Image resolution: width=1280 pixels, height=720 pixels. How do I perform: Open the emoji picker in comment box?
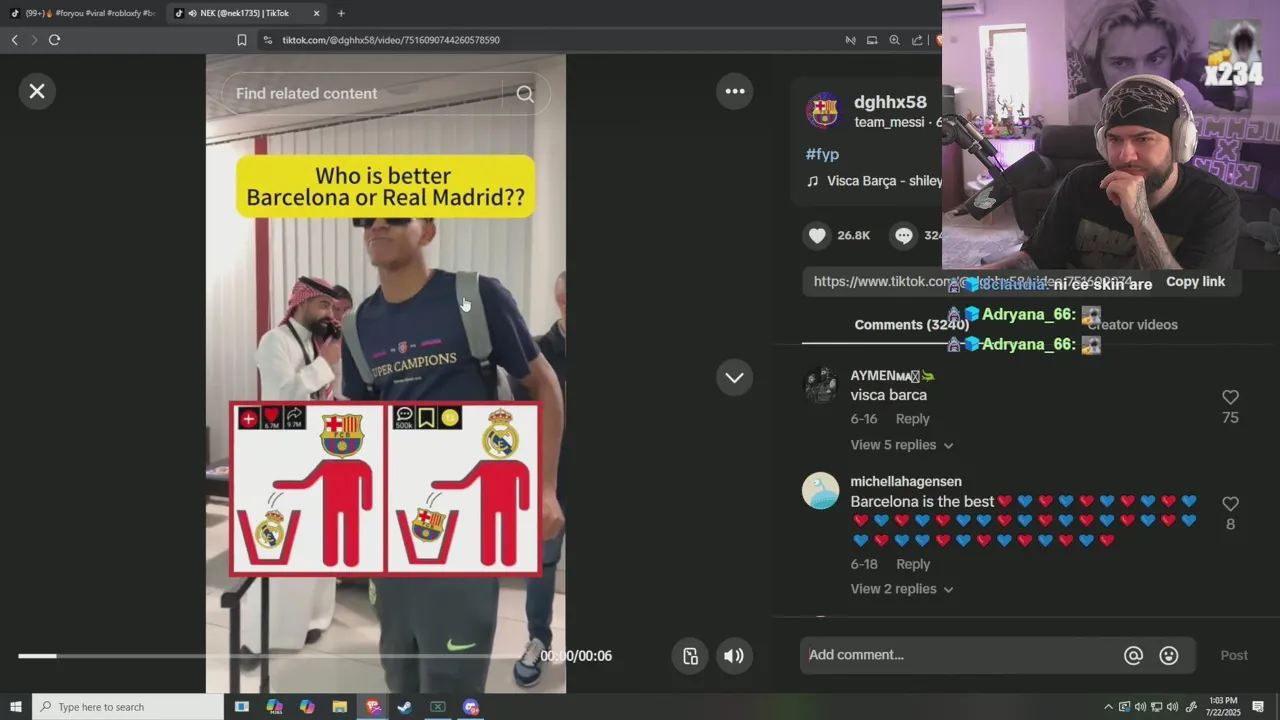click(x=1169, y=655)
